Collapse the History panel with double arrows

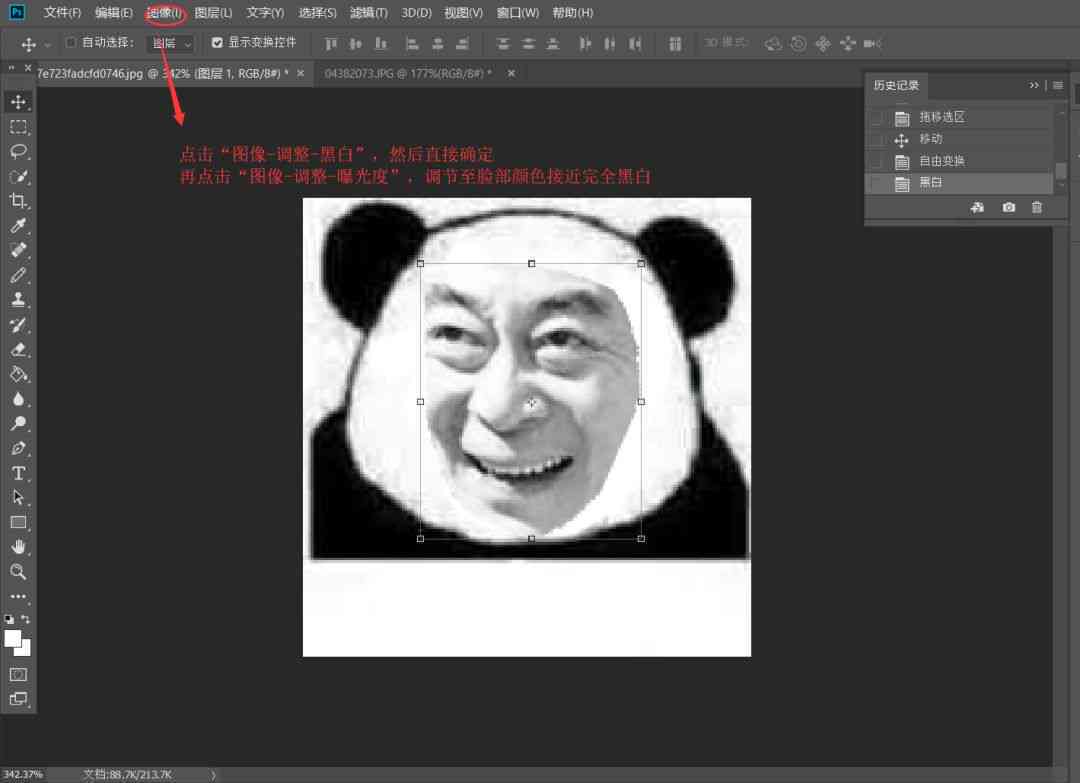(1034, 85)
